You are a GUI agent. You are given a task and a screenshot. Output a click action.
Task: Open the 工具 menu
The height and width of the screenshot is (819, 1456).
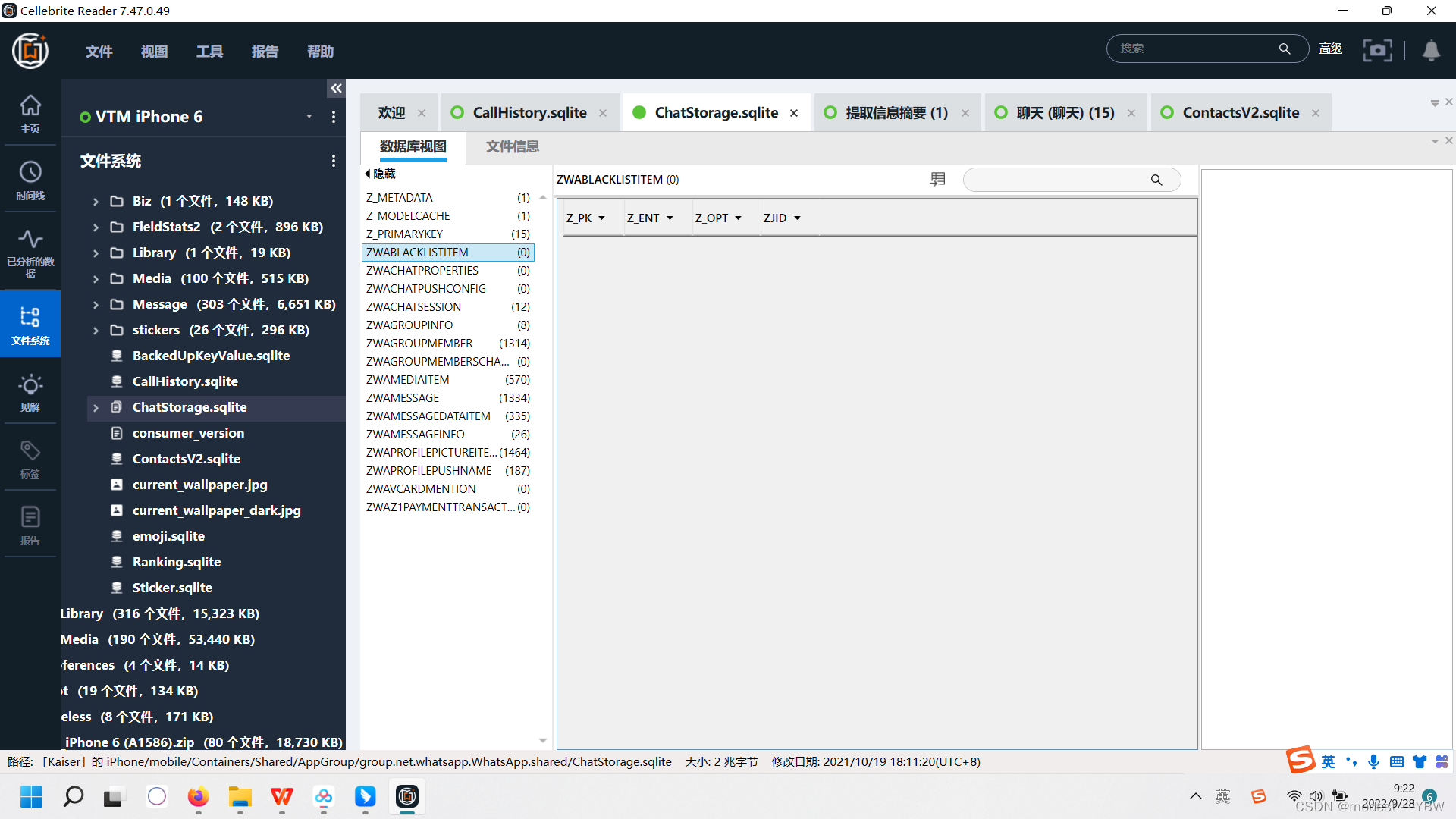(209, 52)
